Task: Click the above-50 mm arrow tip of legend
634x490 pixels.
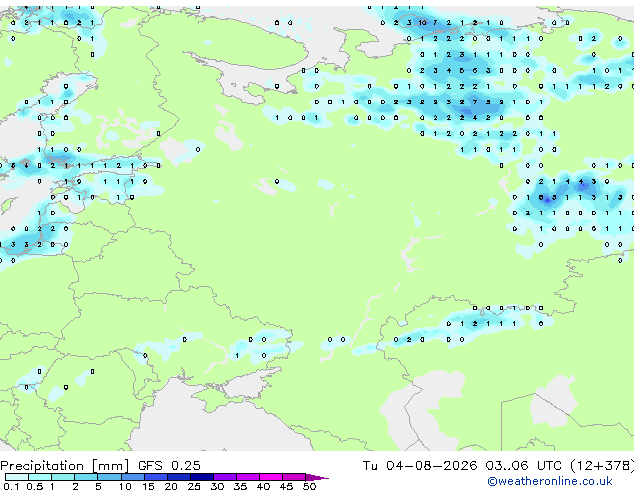Action: (317, 477)
